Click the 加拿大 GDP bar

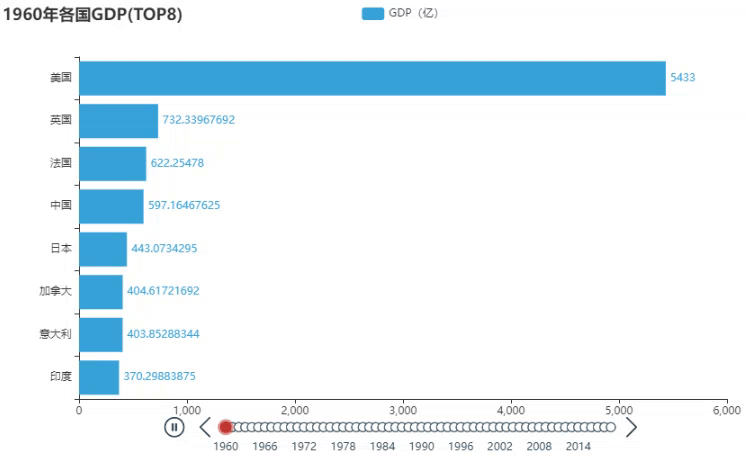101,292
